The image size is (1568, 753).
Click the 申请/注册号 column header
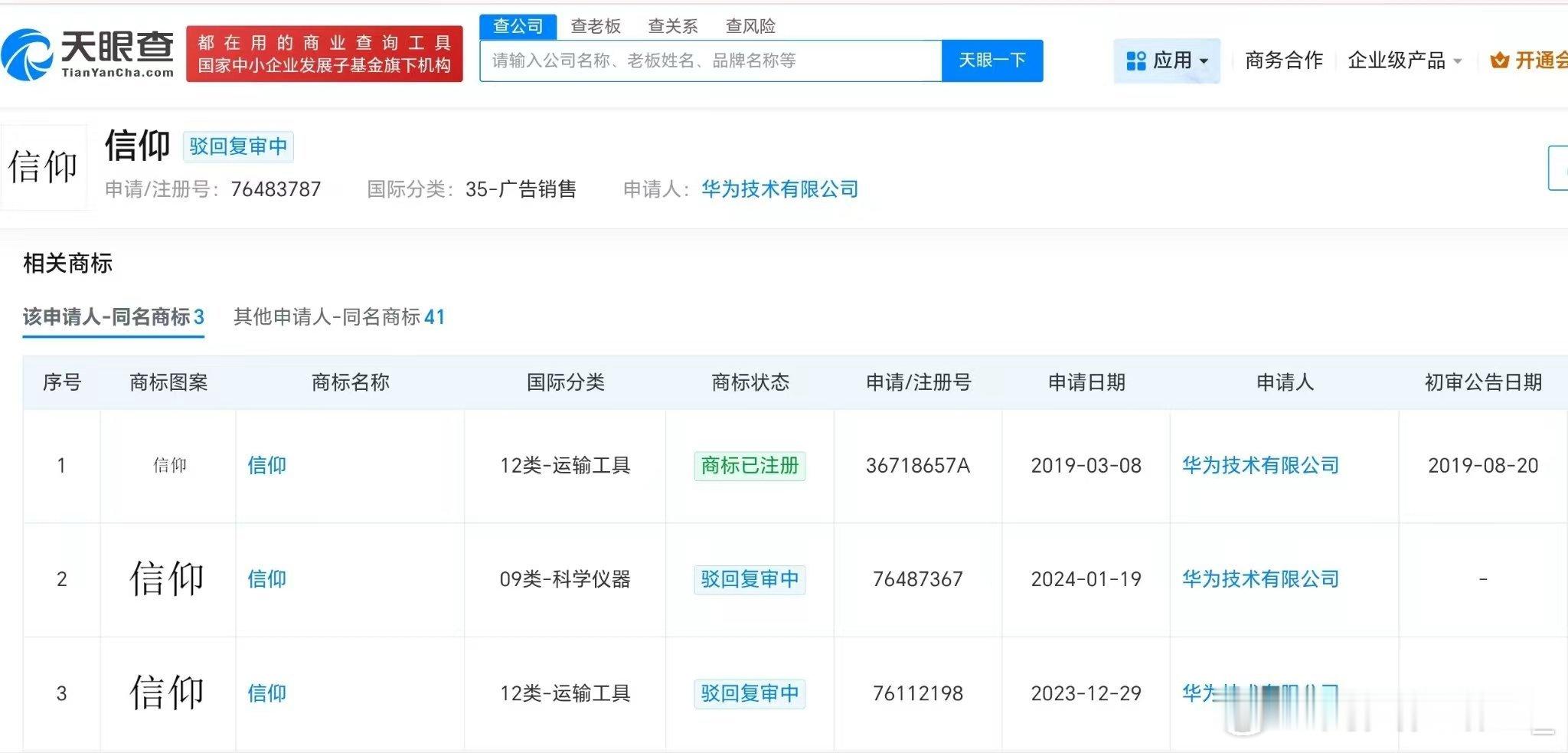tap(918, 382)
